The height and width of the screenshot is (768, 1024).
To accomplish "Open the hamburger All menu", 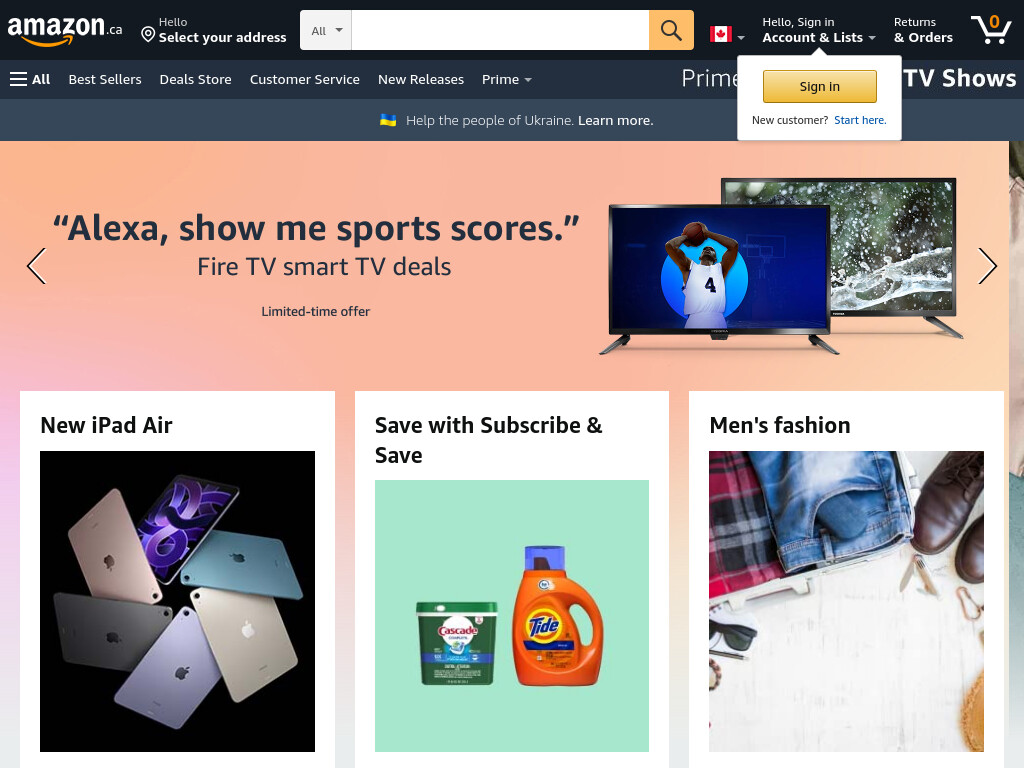I will tap(30, 79).
